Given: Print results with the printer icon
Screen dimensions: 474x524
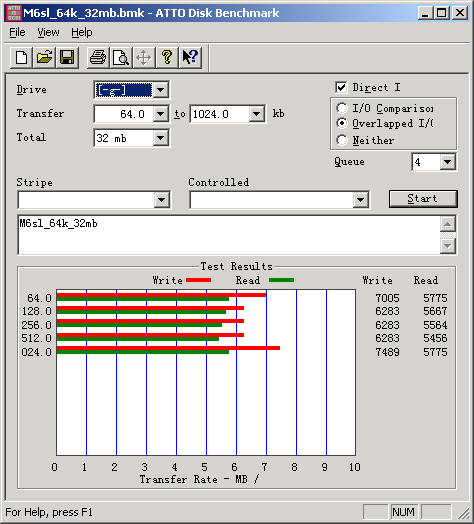Looking at the screenshot, I should pyautogui.click(x=98, y=58).
